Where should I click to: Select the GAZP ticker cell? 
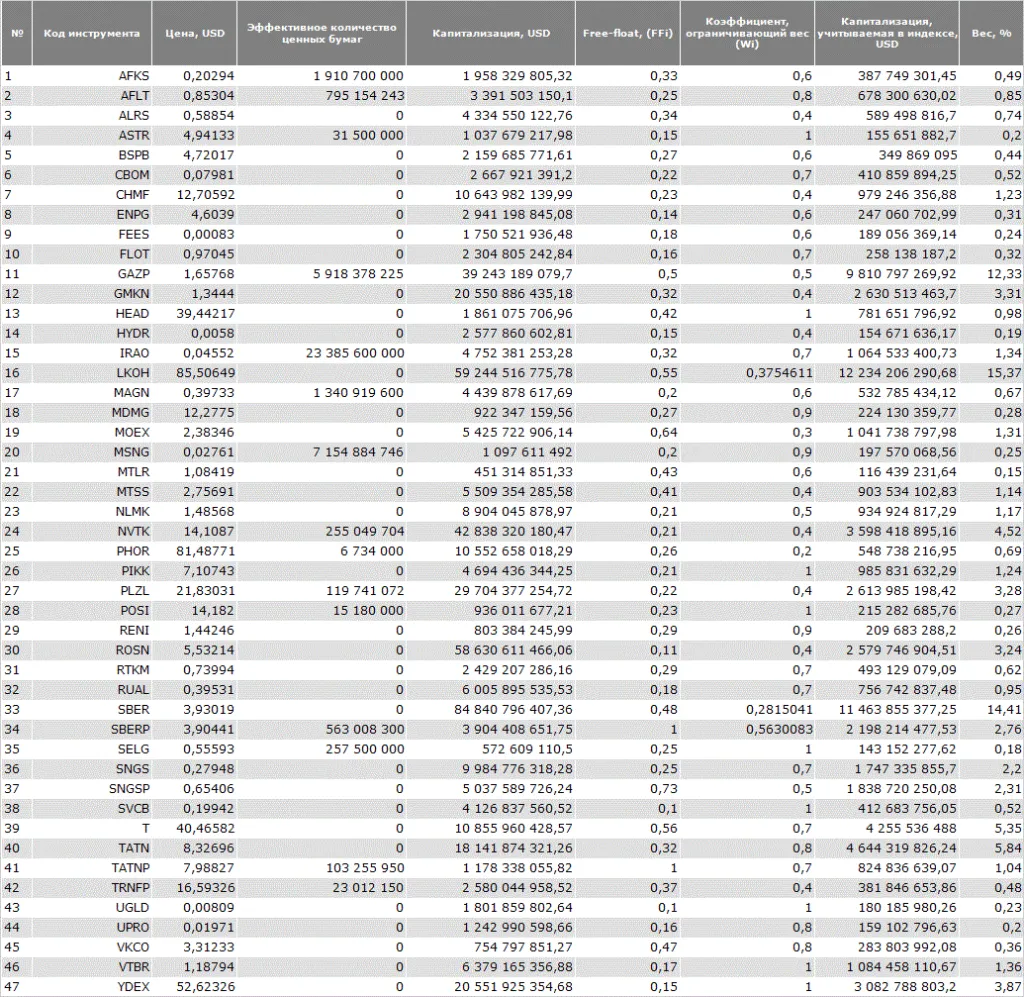133,273
